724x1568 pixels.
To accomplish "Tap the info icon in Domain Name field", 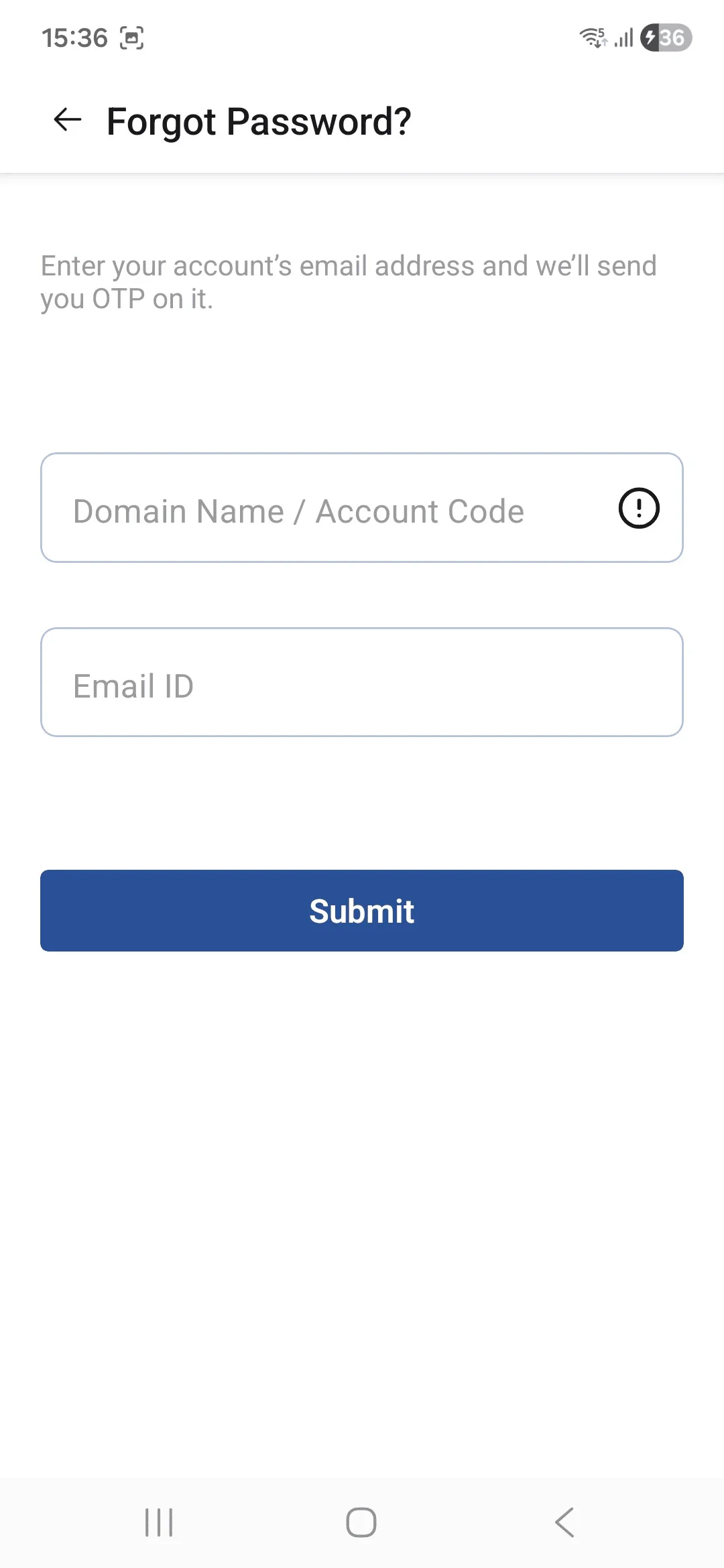I will point(638,508).
